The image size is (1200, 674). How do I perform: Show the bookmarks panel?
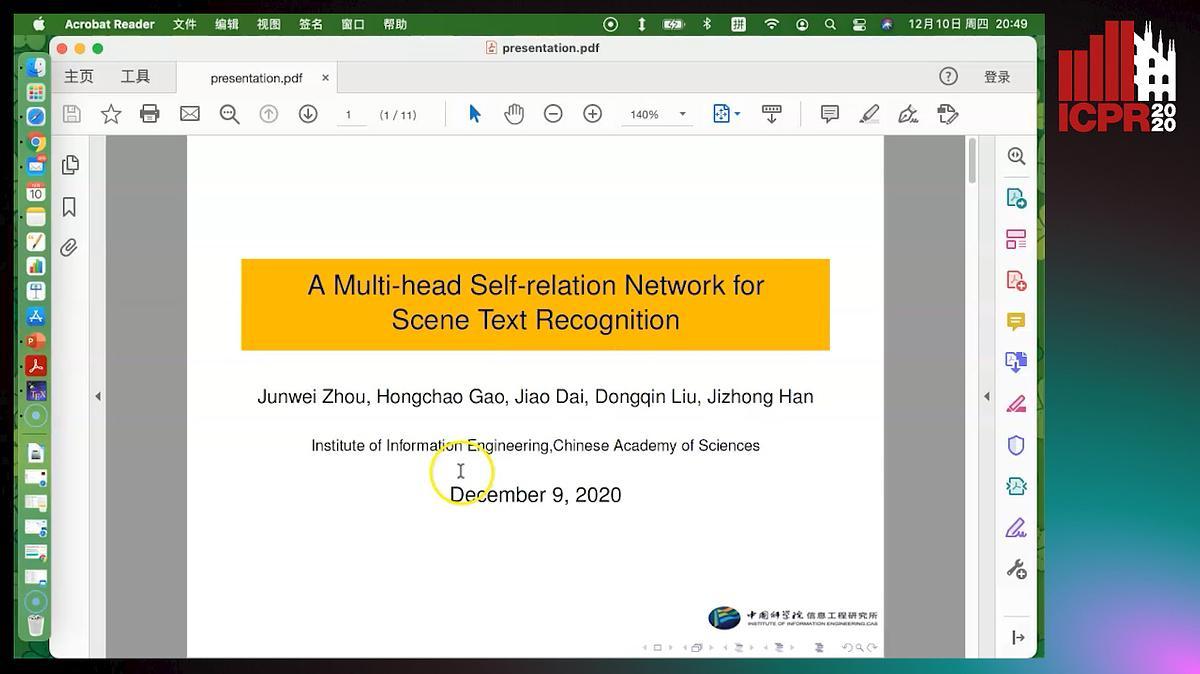pyautogui.click(x=69, y=207)
